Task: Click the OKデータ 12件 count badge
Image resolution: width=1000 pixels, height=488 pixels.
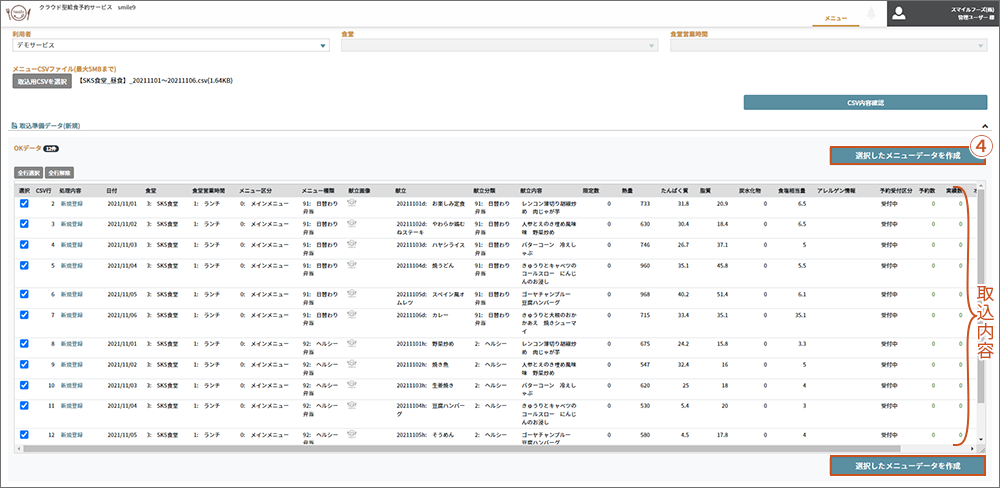Action: (x=51, y=148)
